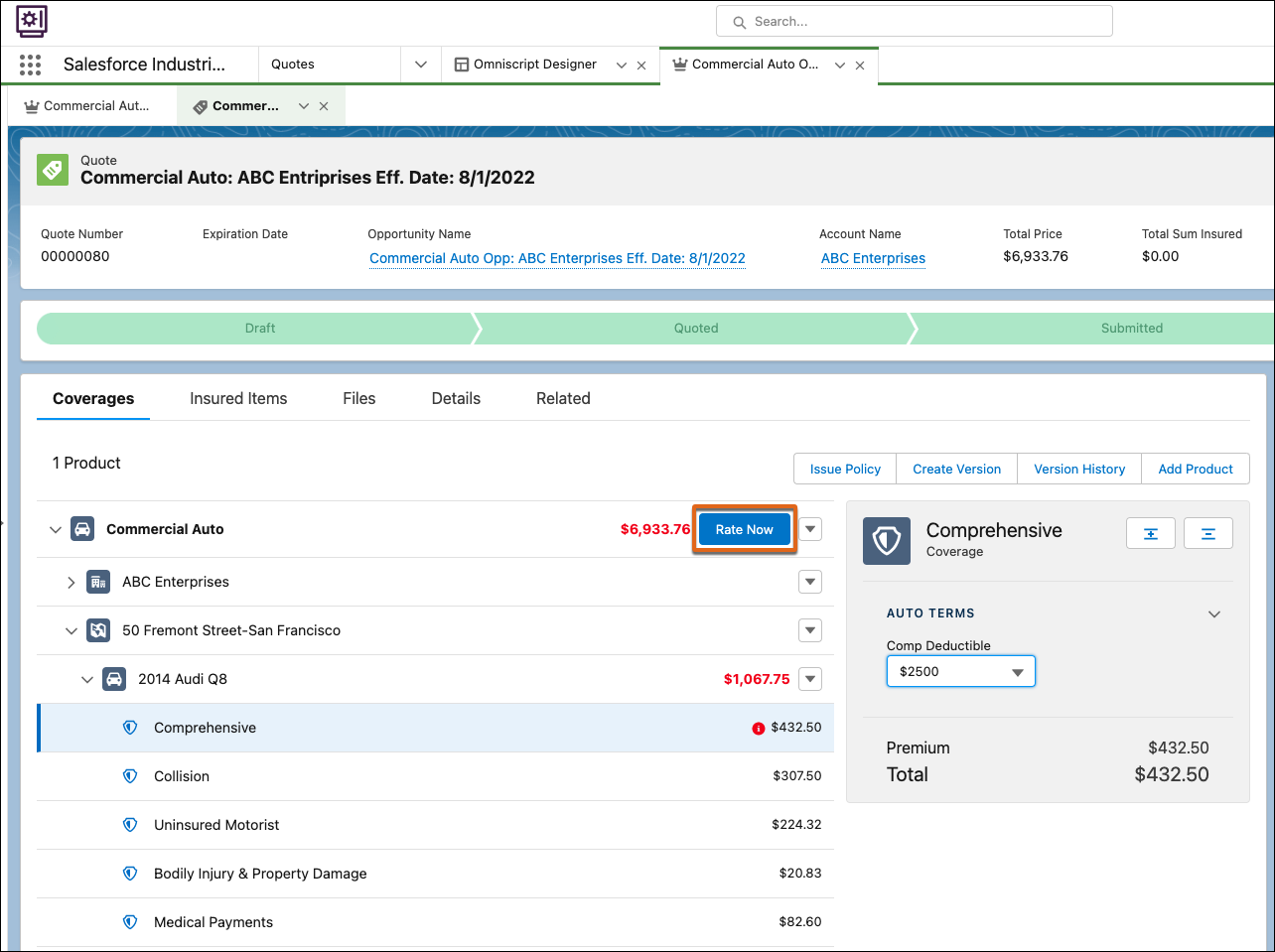Select the Draft stage in the path

[x=258, y=329]
